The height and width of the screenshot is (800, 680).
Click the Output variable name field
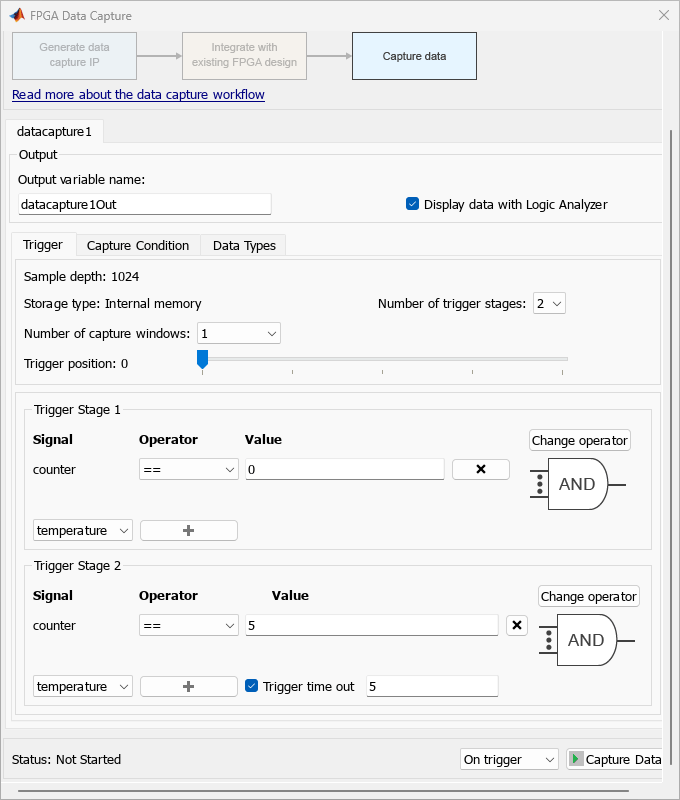pos(145,204)
